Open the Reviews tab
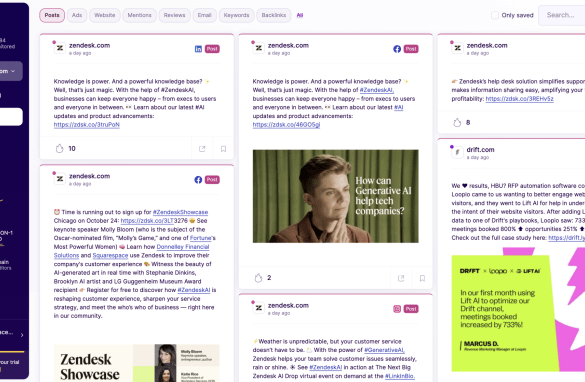585x382 pixels. pos(174,15)
